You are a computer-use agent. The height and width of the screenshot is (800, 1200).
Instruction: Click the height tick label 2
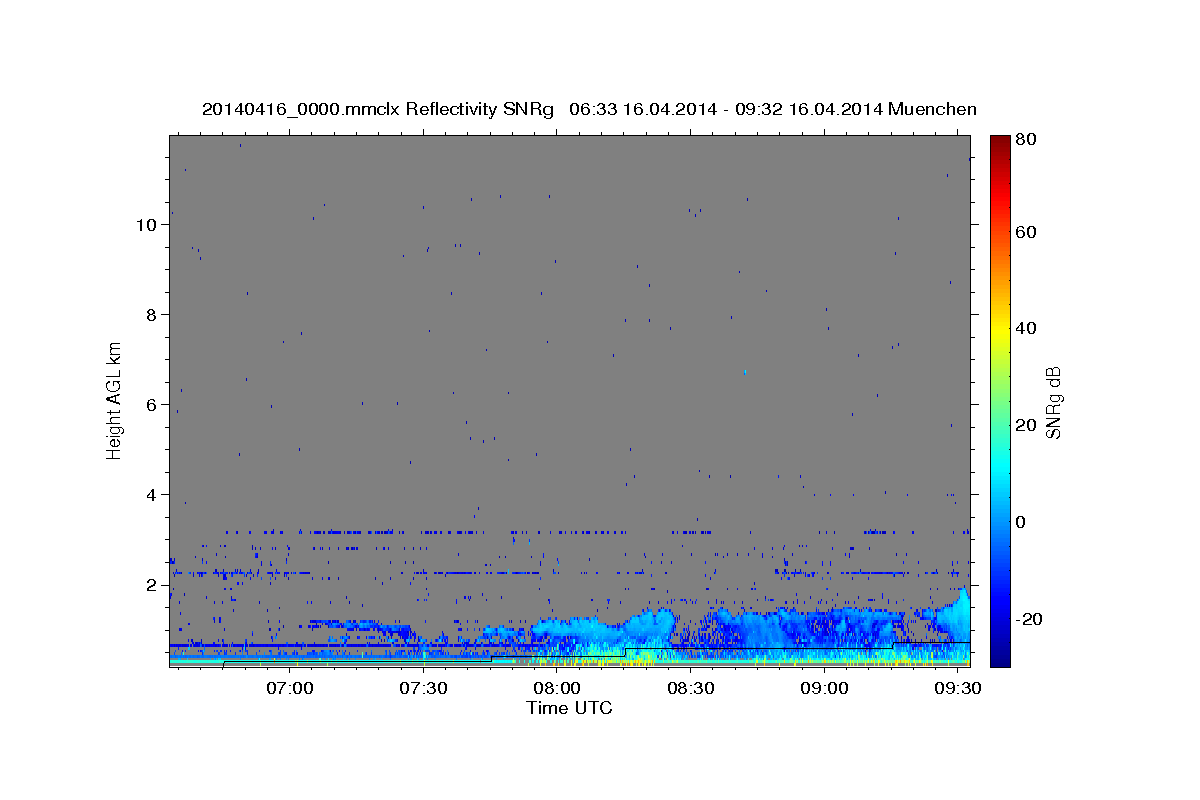pos(152,584)
